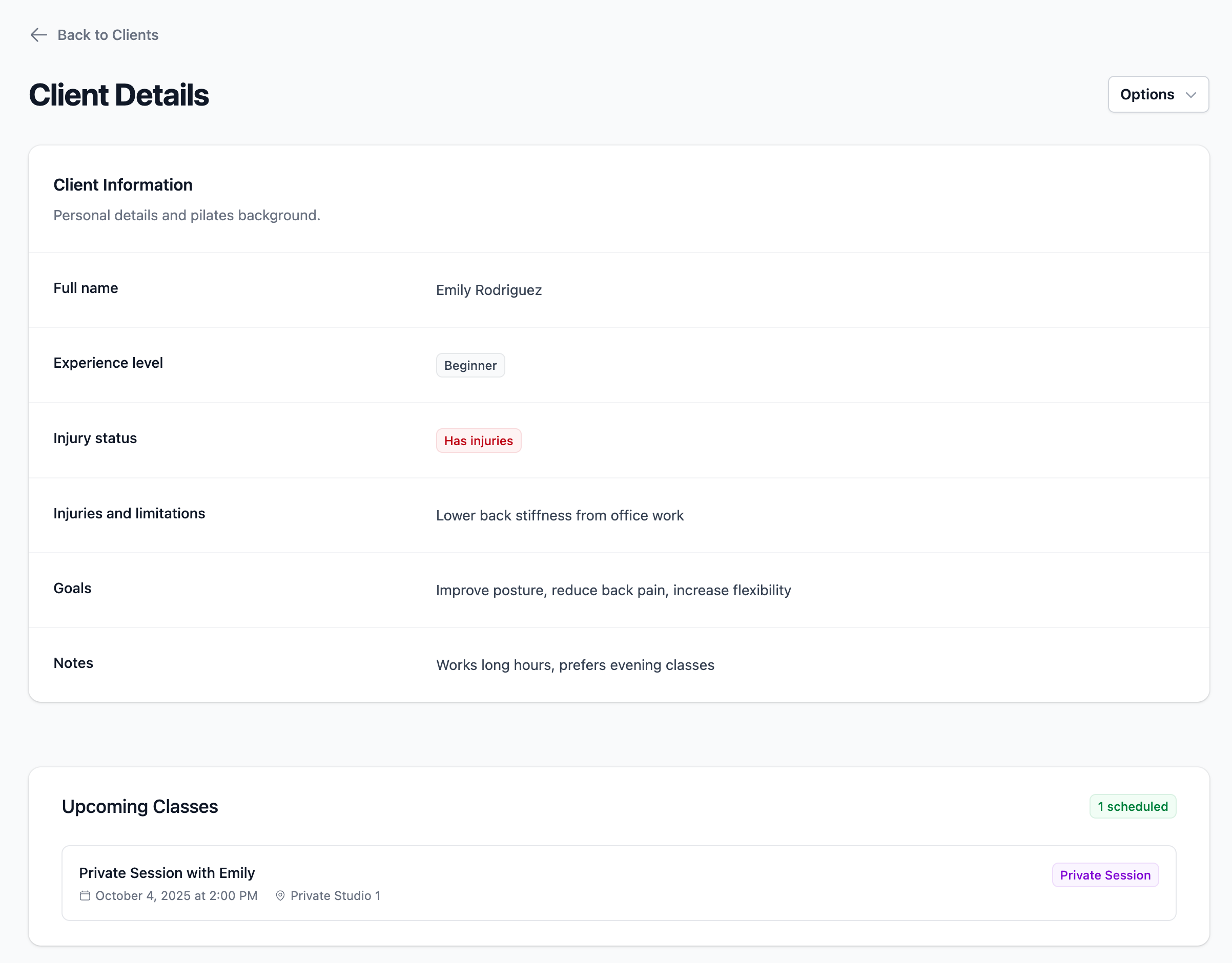Click the chevron on the Options button
The image size is (1232, 963).
(x=1191, y=94)
